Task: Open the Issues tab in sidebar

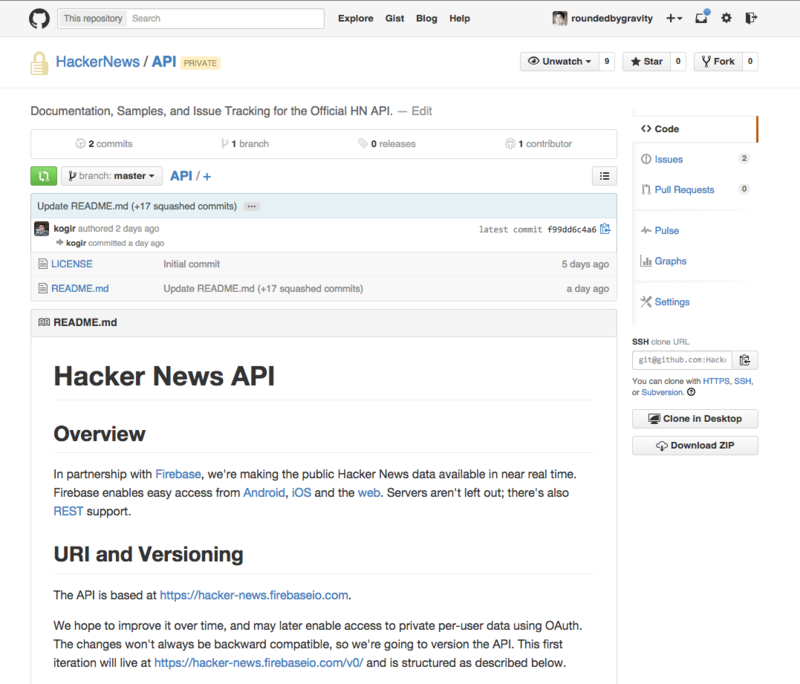Action: tap(668, 159)
